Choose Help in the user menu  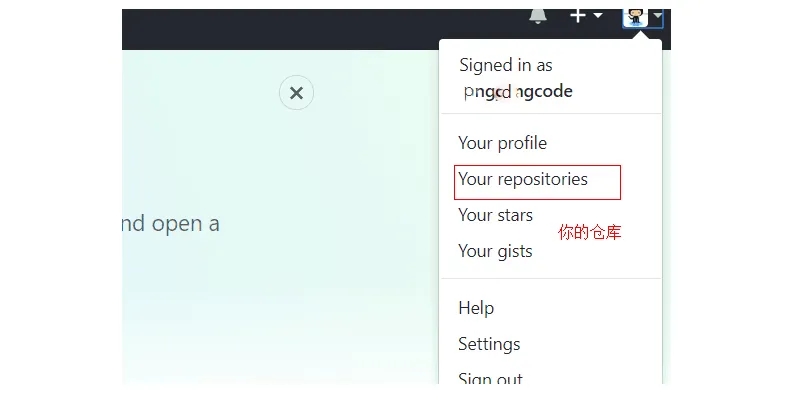click(x=476, y=308)
